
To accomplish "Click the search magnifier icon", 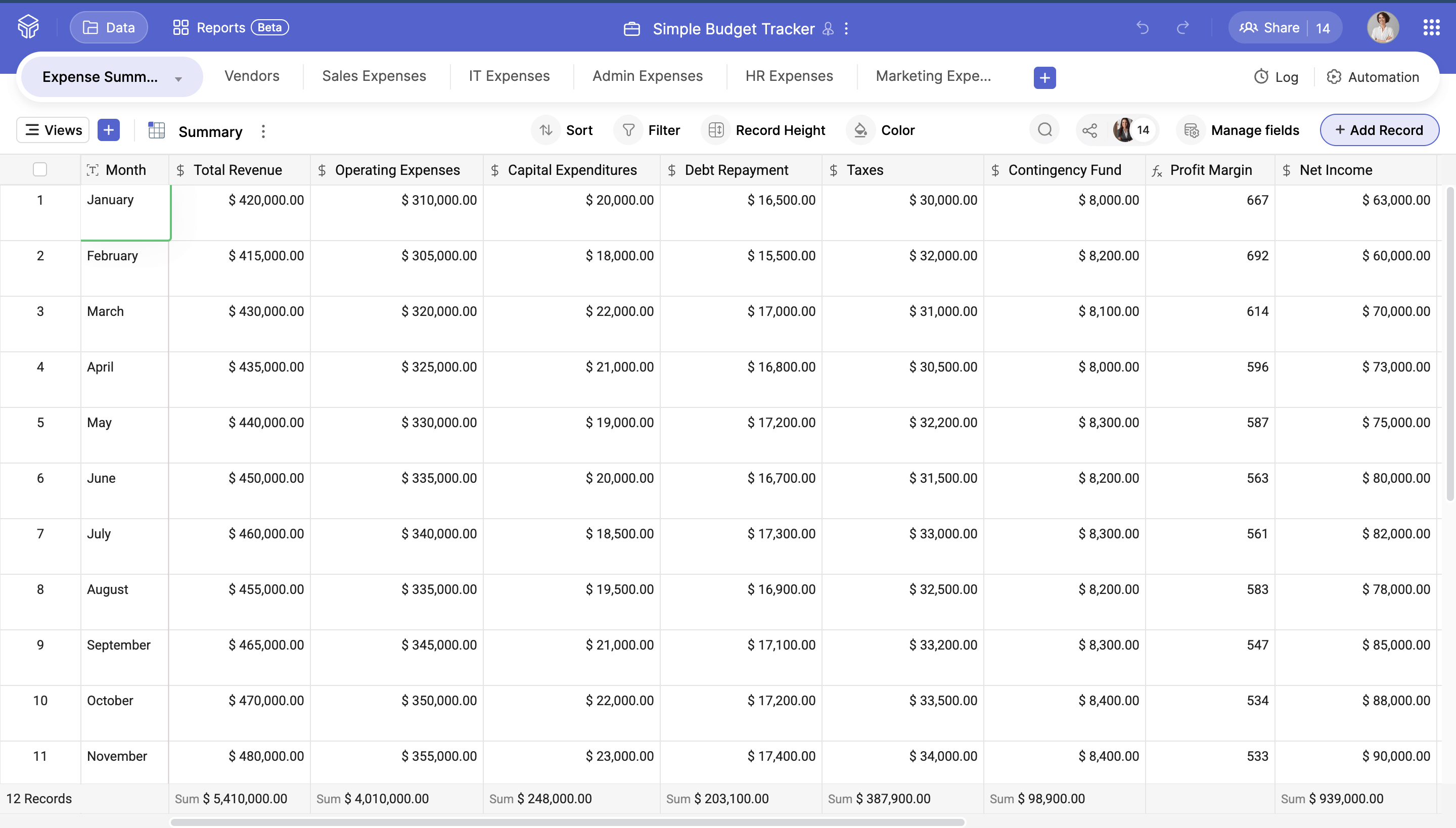I will tap(1044, 130).
